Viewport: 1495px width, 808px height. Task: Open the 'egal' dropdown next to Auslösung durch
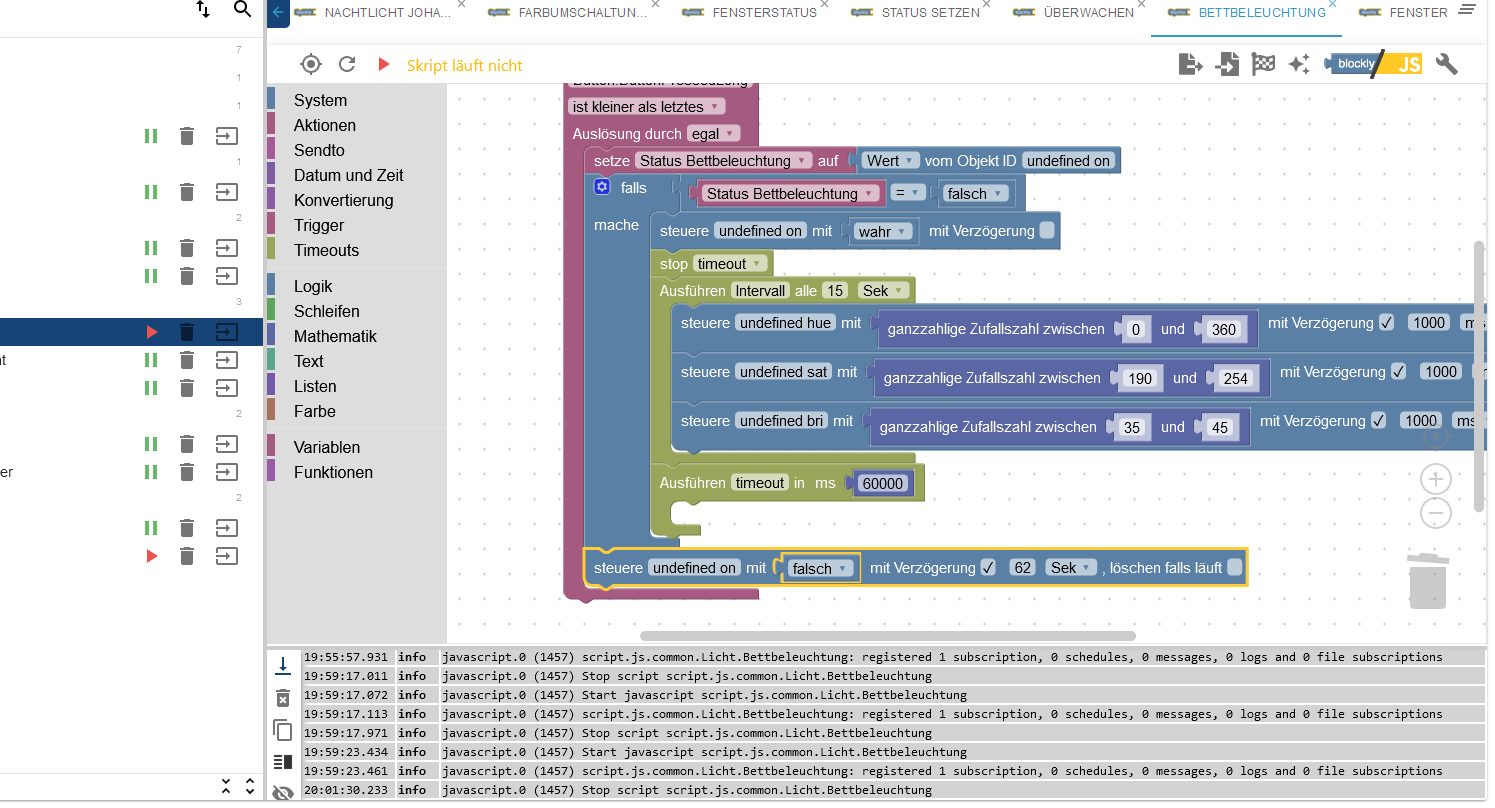point(713,134)
